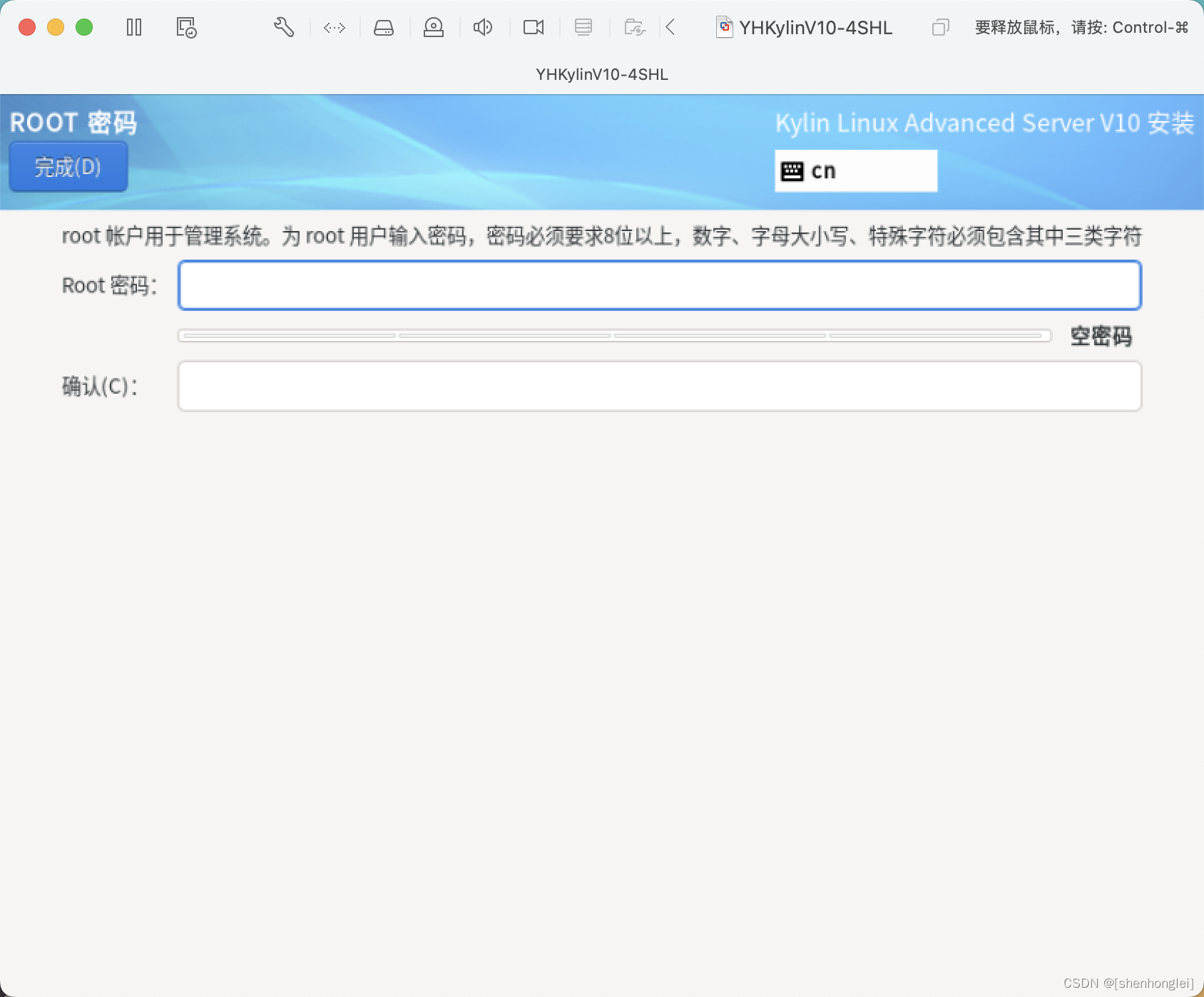1204x997 pixels.
Task: Click the Kylin Linux Advanced Server V10 安装 title
Action: pyautogui.click(x=985, y=123)
